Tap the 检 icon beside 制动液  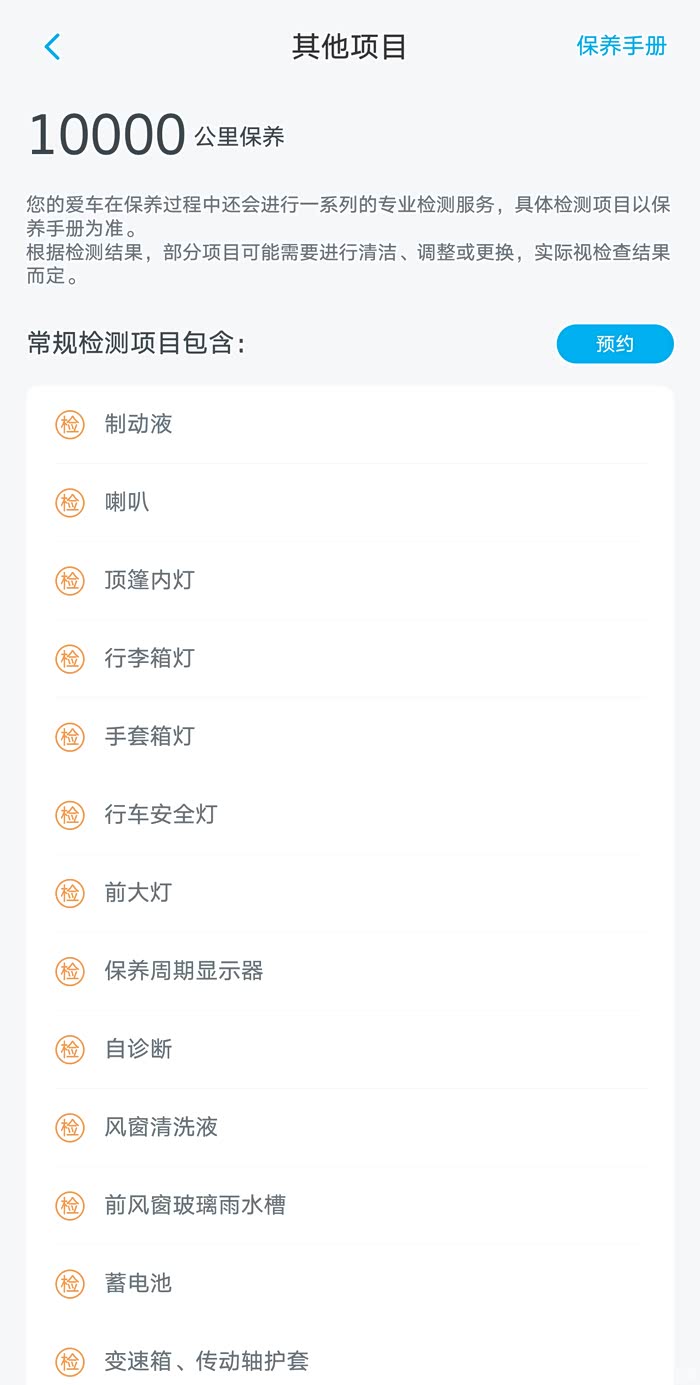pos(70,424)
